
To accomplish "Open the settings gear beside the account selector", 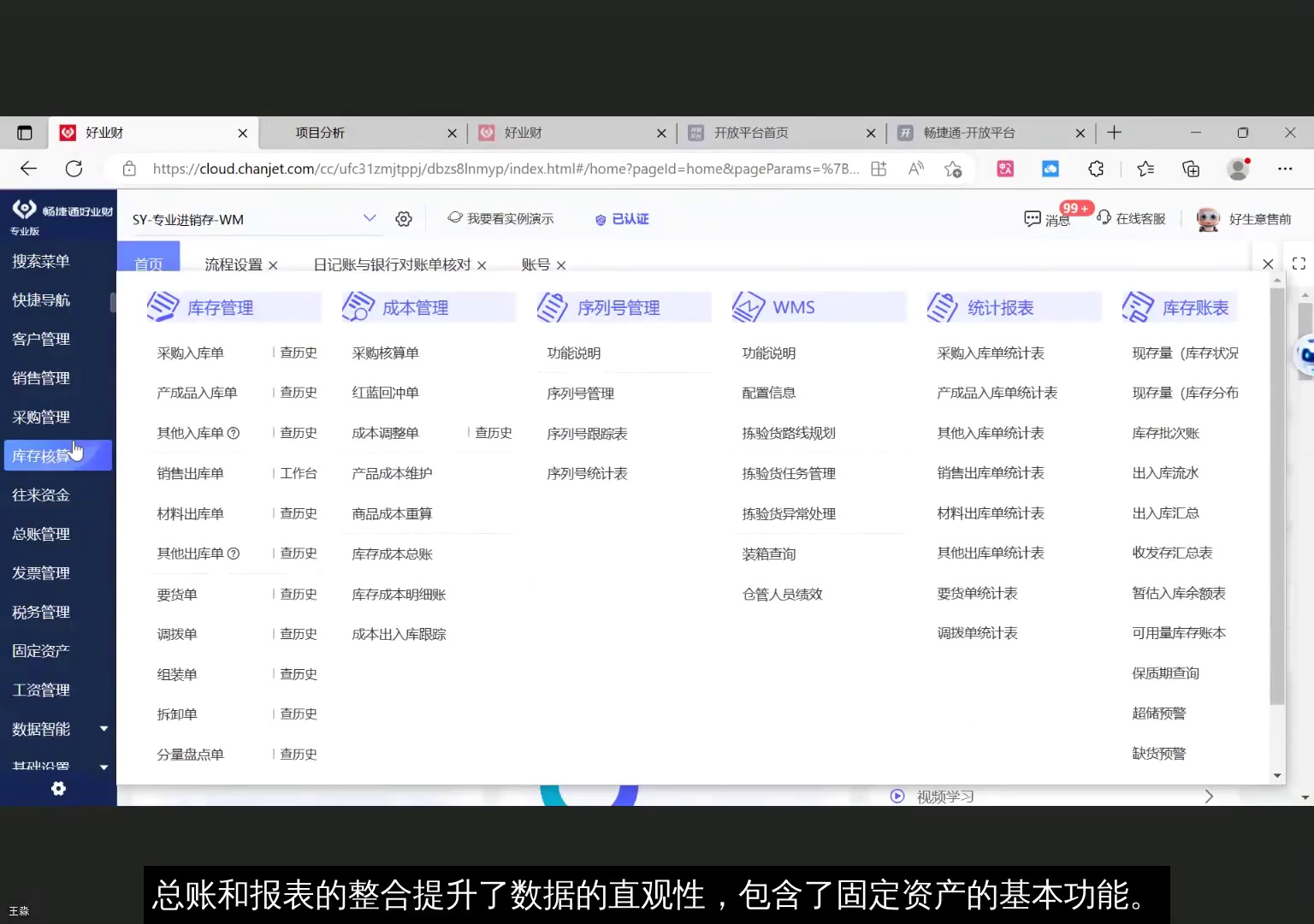I will (x=403, y=219).
